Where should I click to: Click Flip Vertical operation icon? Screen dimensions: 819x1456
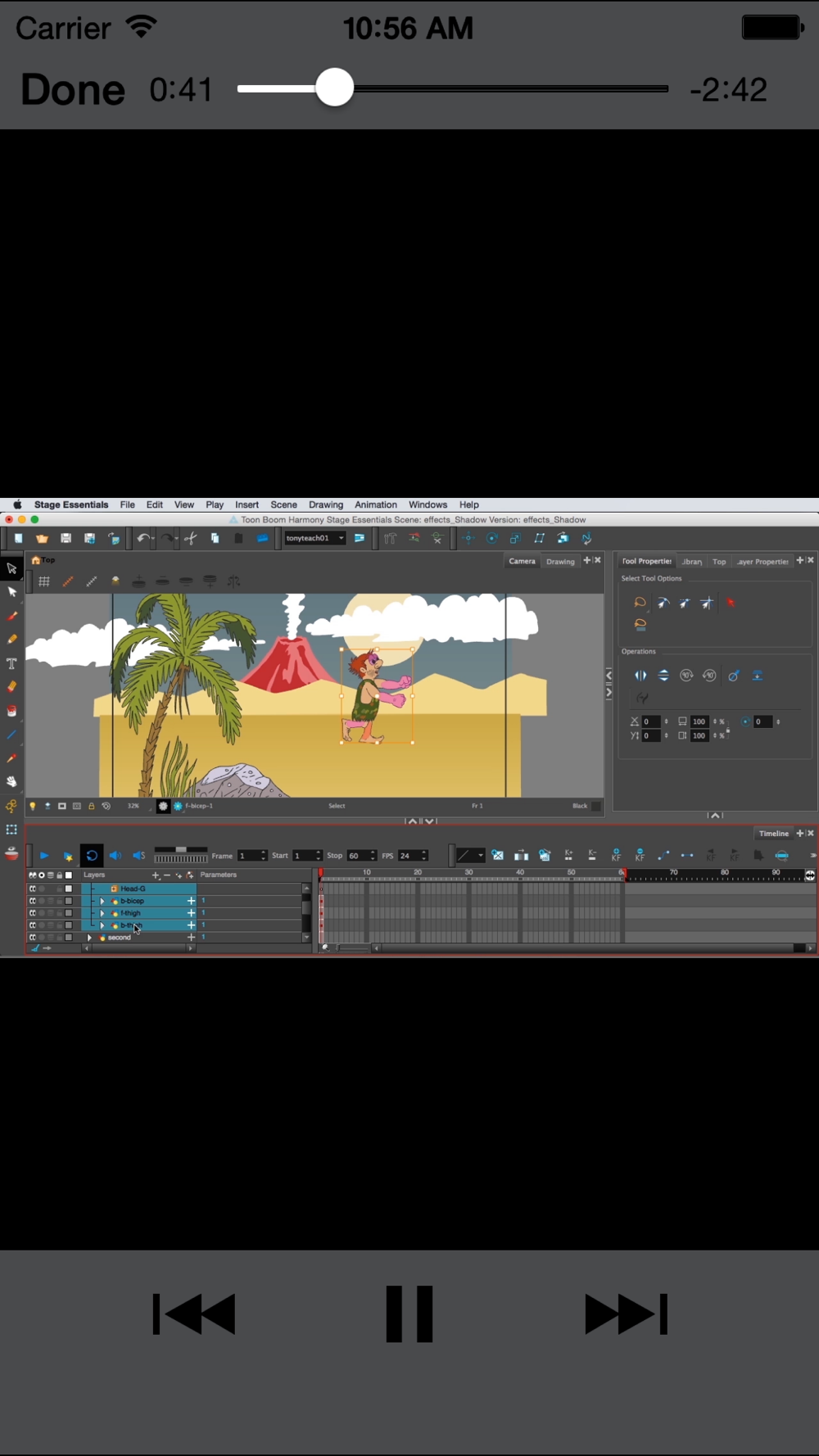coord(663,676)
